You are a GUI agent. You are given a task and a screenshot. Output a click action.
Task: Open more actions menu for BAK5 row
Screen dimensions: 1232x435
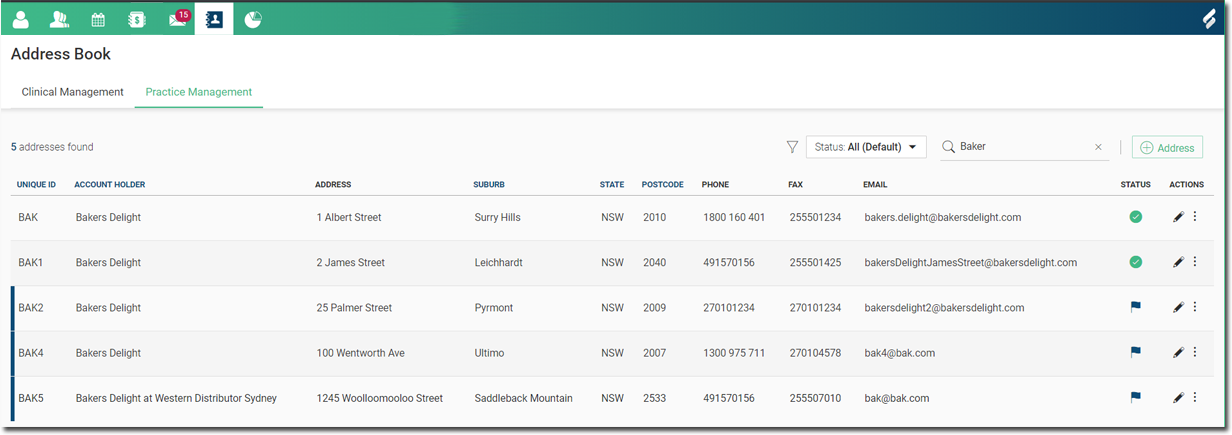[x=1195, y=396]
